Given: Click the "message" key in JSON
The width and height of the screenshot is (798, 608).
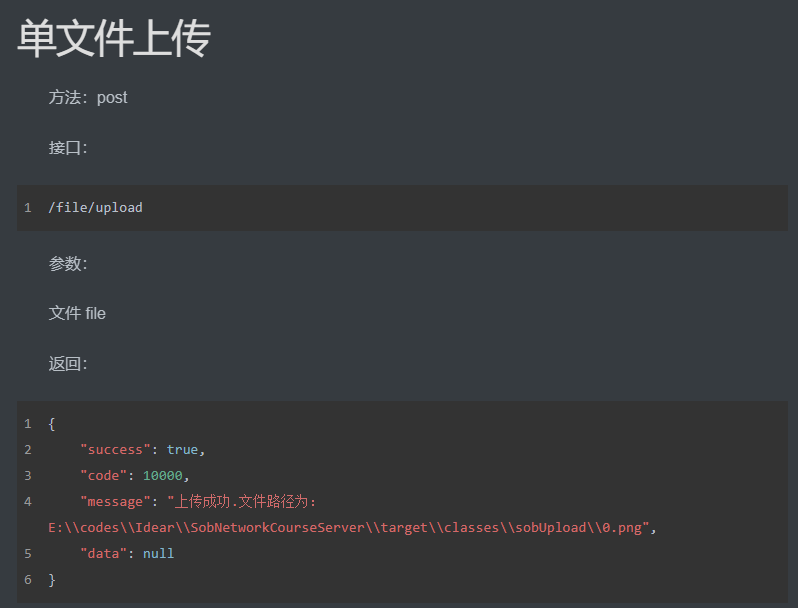Looking at the screenshot, I should [x=115, y=502].
